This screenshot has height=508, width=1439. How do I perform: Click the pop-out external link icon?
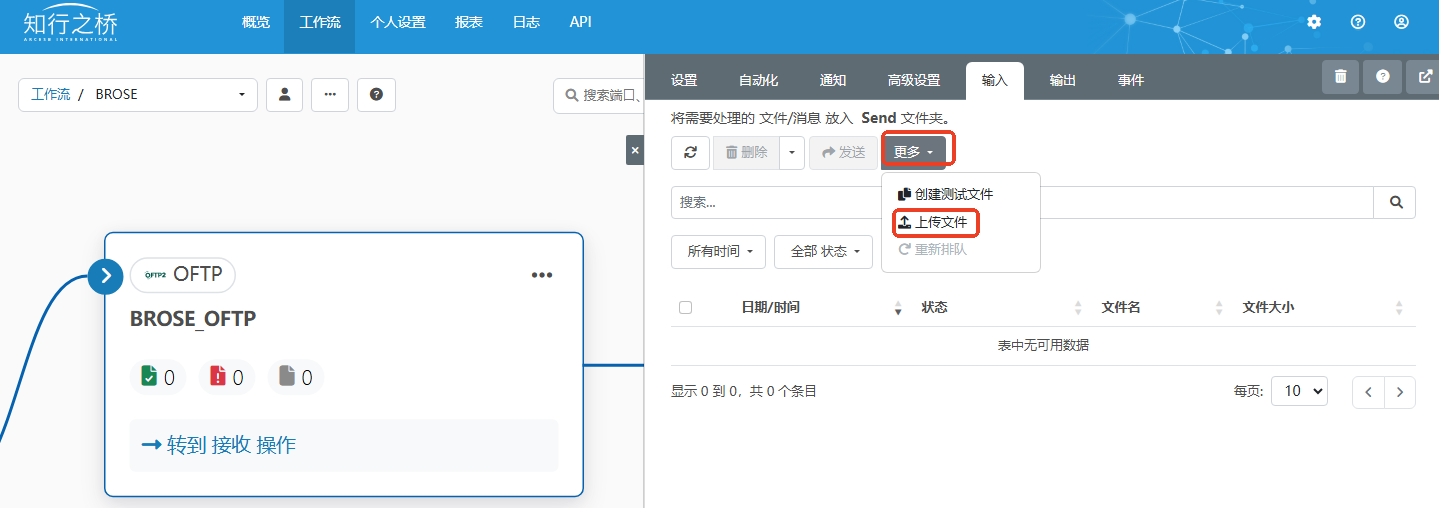click(1424, 76)
